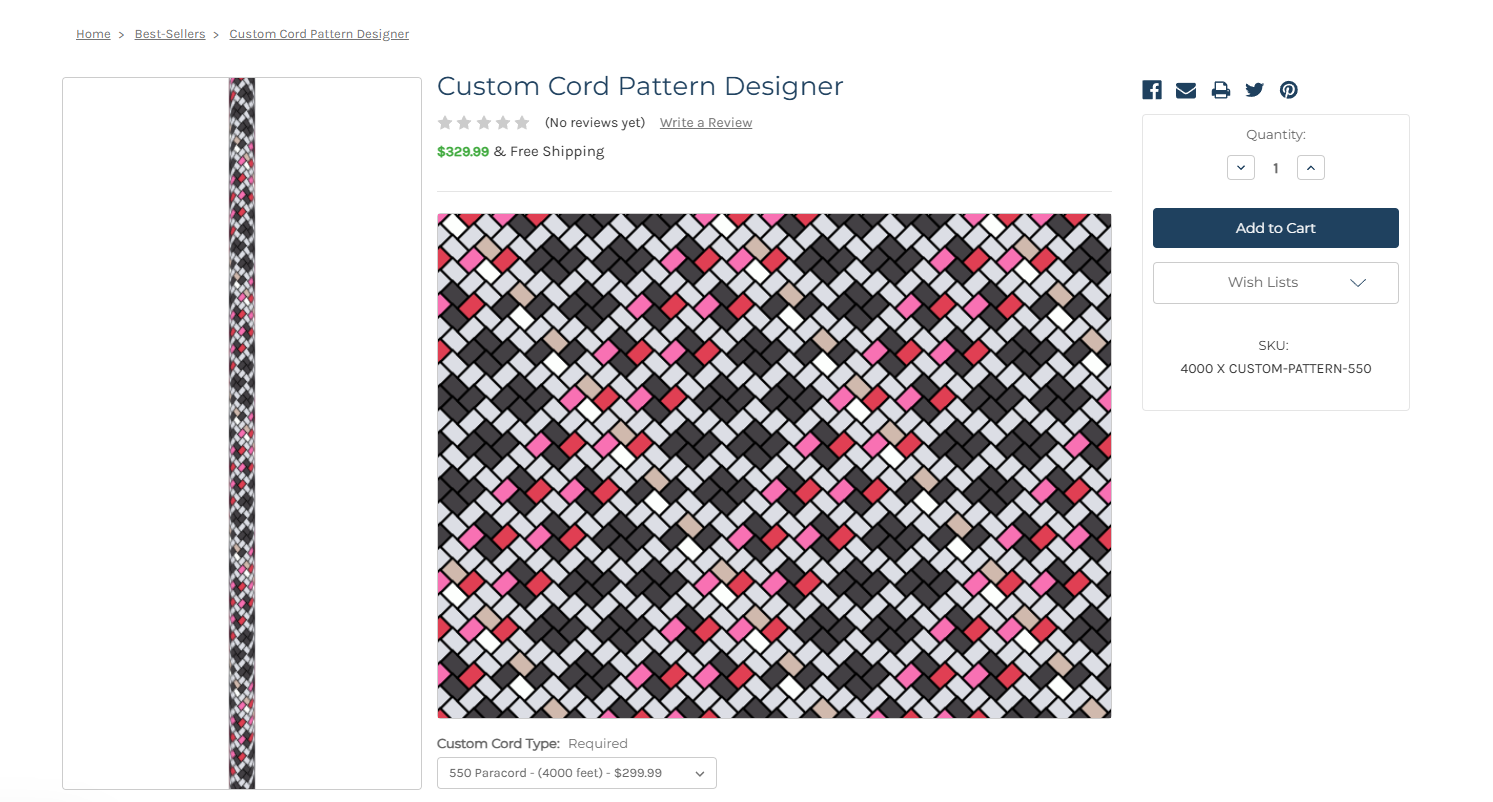Viewport: 1493px width, 802px height.
Task: Click the Custom Cord Pattern Designer breadcrumb
Action: pos(319,34)
